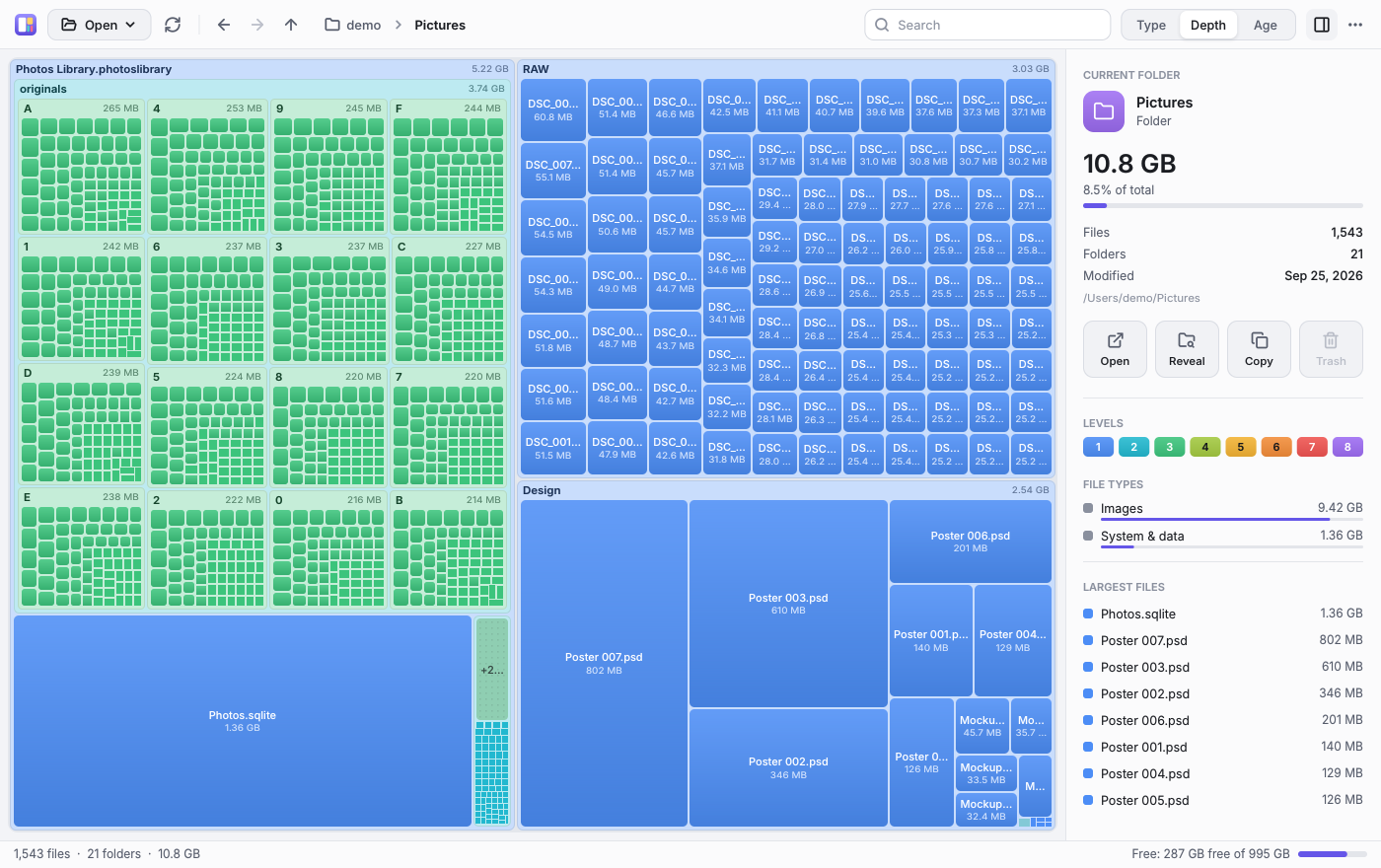Select level 5 yellow swatch
Screen dimensions: 1381x868
[x=1240, y=447]
